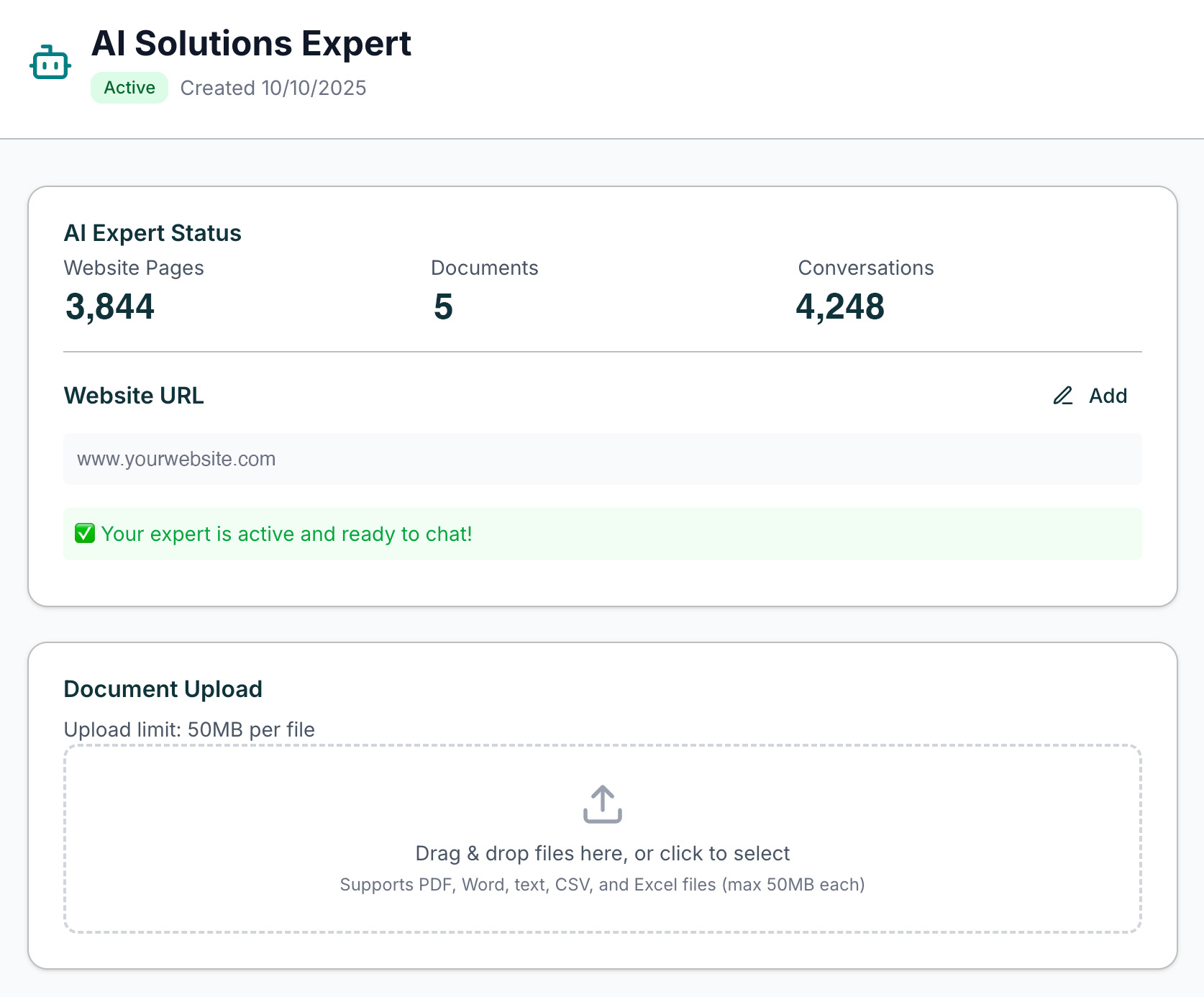Click the green checkmark icon in the banner

tap(85, 534)
